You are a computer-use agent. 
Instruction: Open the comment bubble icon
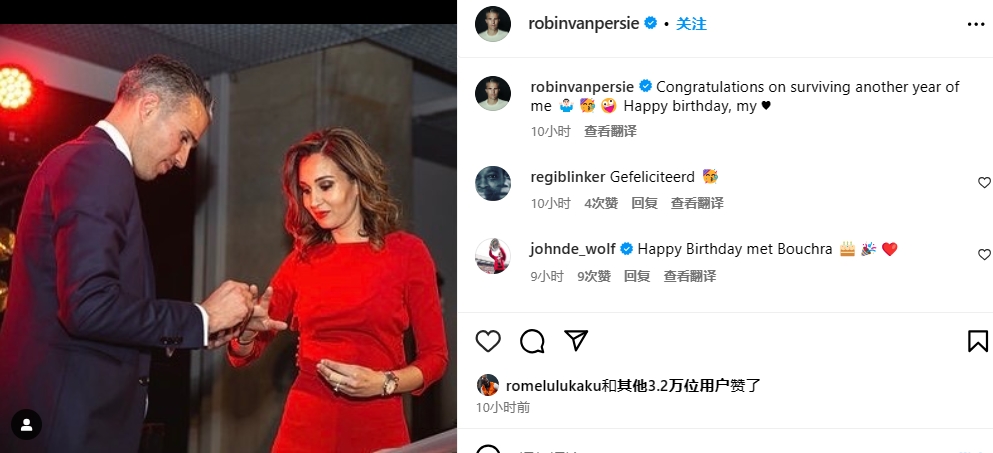[532, 341]
